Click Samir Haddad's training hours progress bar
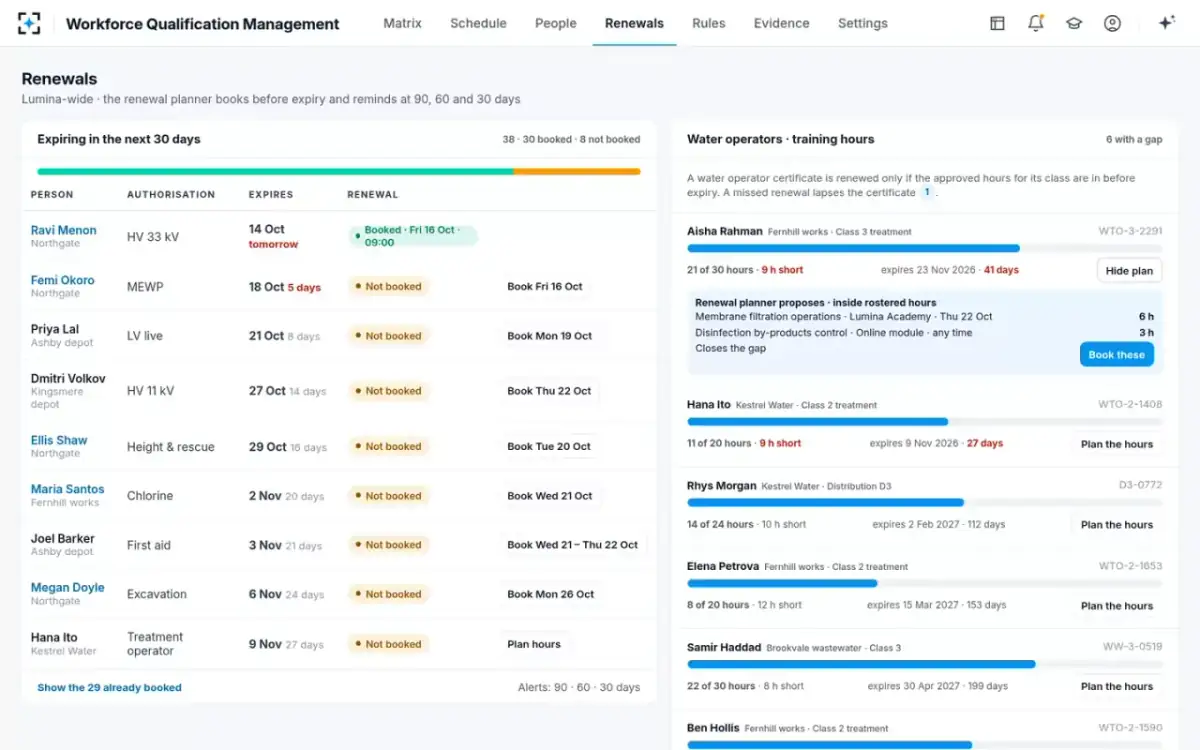The width and height of the screenshot is (1200, 750). [x=925, y=664]
